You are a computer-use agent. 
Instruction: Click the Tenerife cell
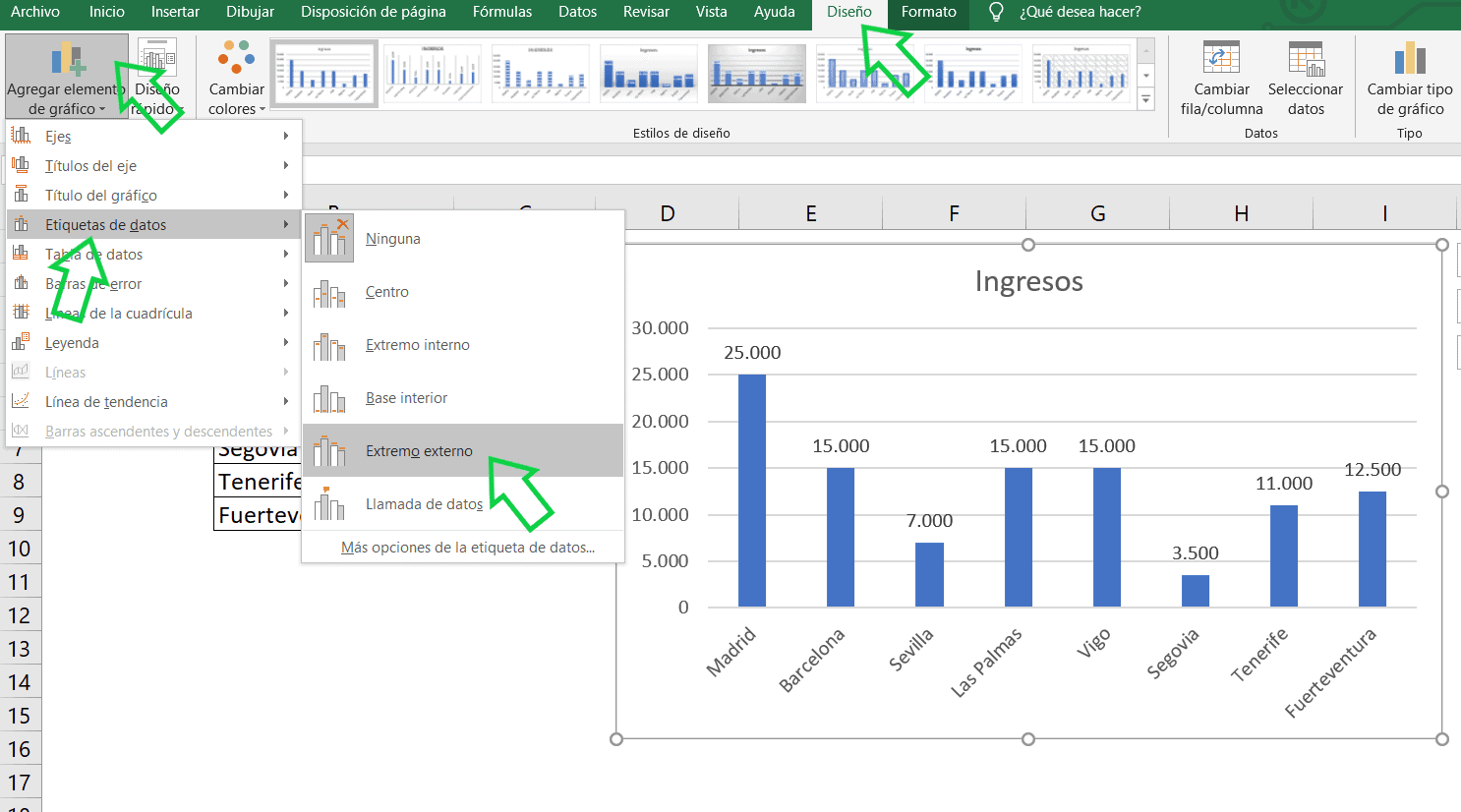(259, 482)
